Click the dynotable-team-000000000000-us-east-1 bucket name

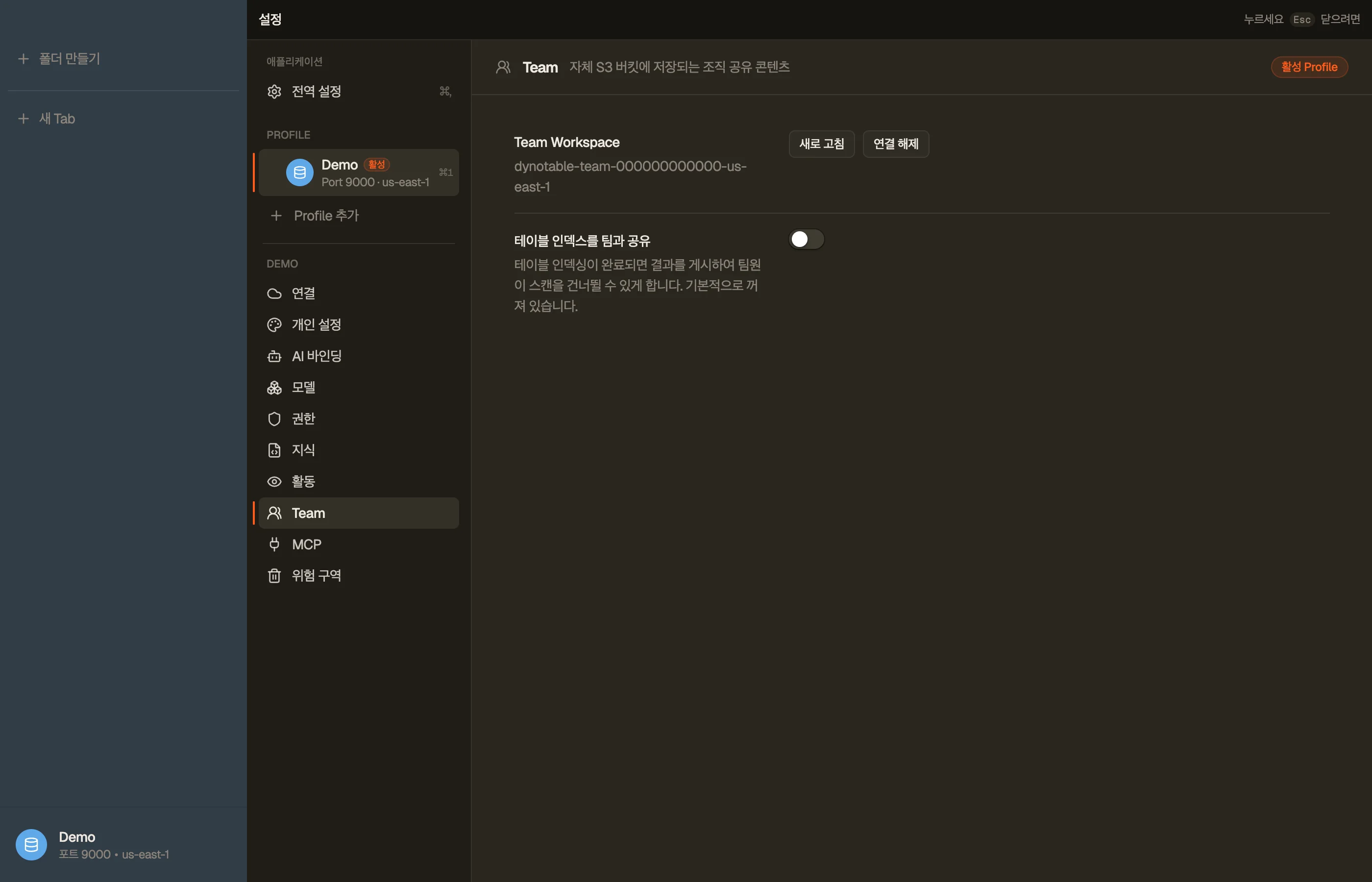click(630, 176)
